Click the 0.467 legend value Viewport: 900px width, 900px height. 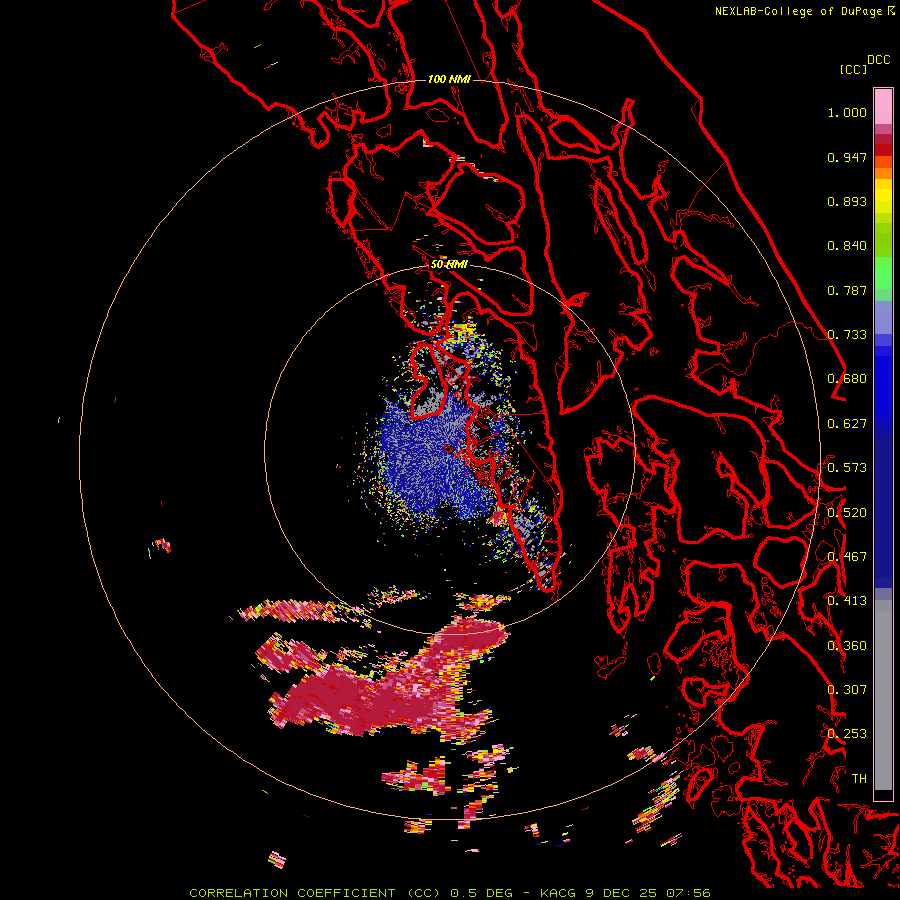pyautogui.click(x=847, y=557)
